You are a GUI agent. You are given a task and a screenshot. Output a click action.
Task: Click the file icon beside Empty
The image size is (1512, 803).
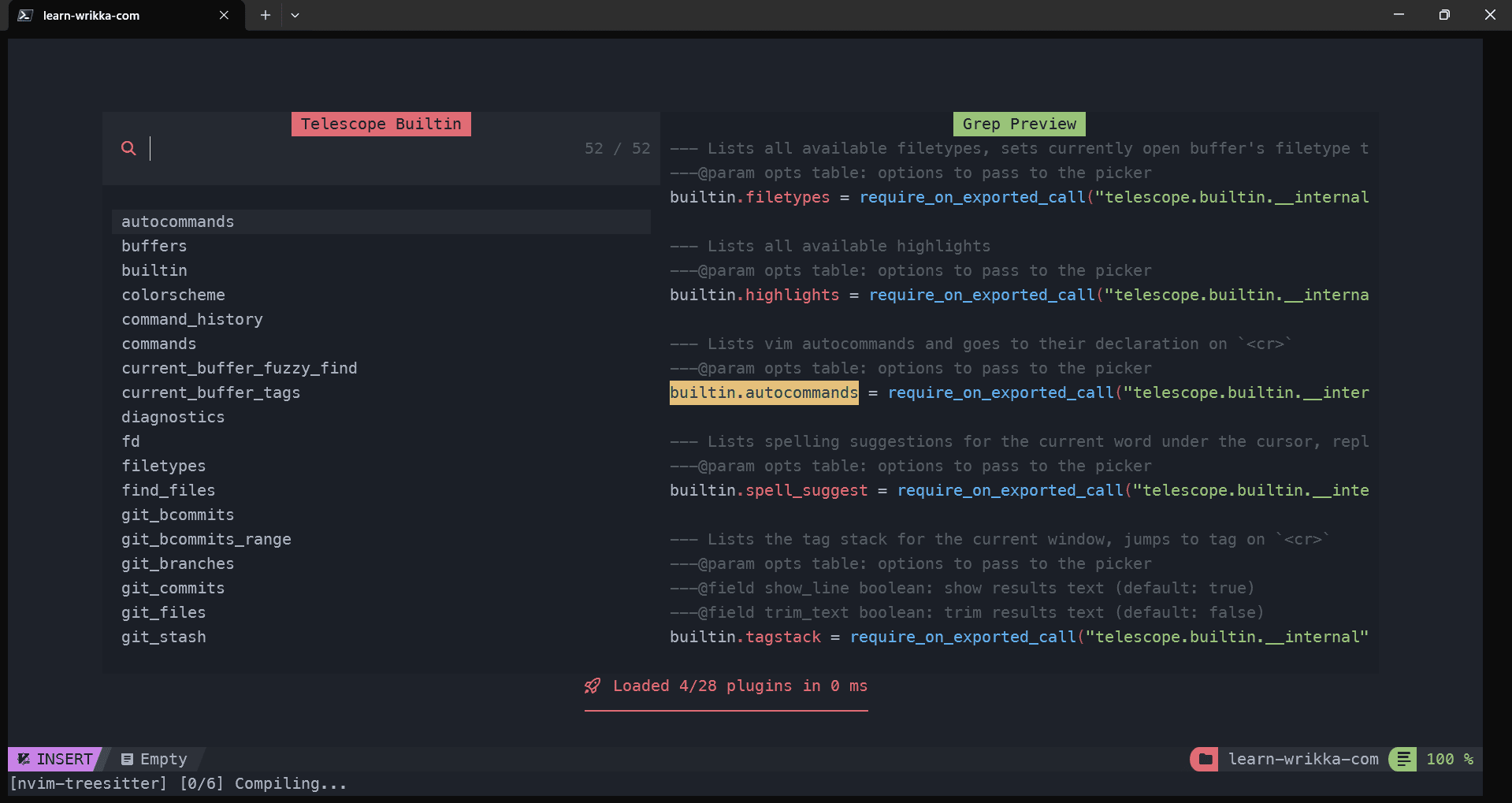click(x=127, y=759)
